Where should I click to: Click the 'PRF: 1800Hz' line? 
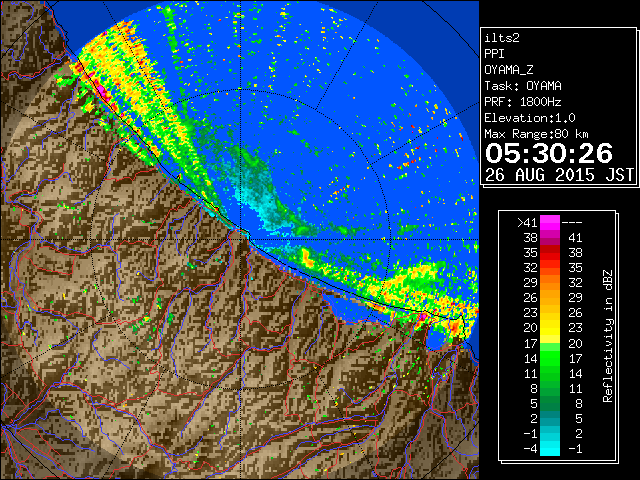pos(523,102)
